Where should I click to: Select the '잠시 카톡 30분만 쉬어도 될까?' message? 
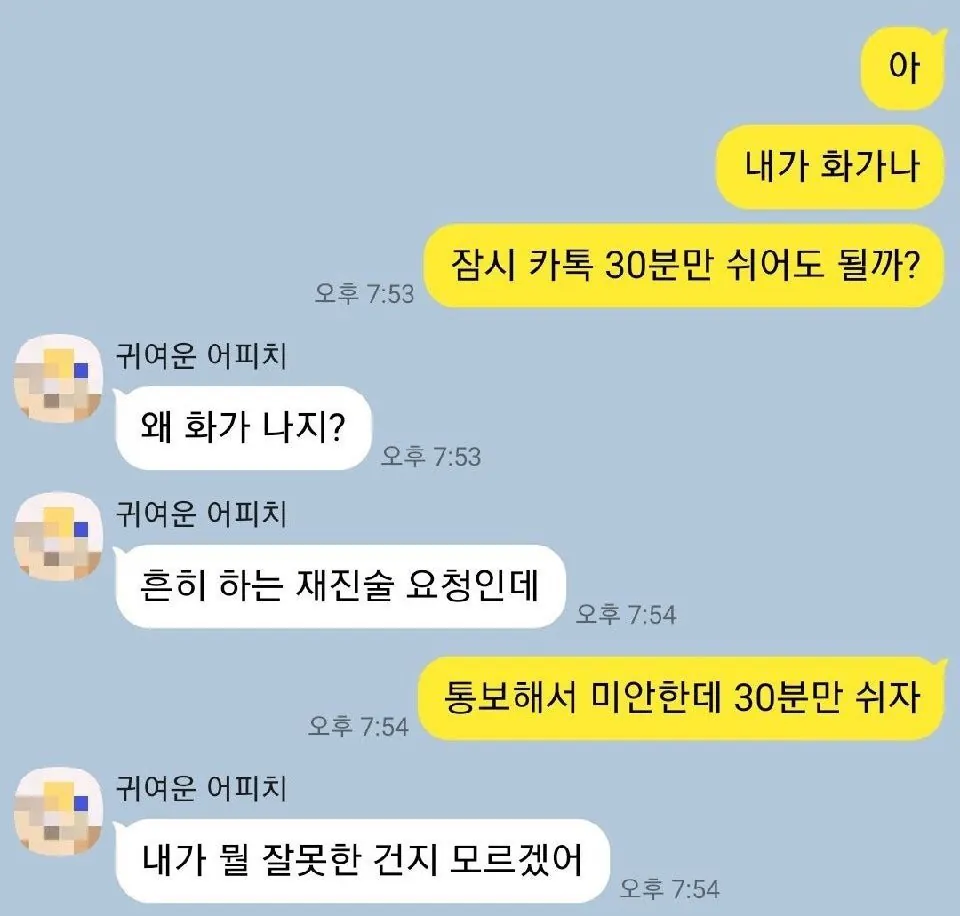(684, 266)
